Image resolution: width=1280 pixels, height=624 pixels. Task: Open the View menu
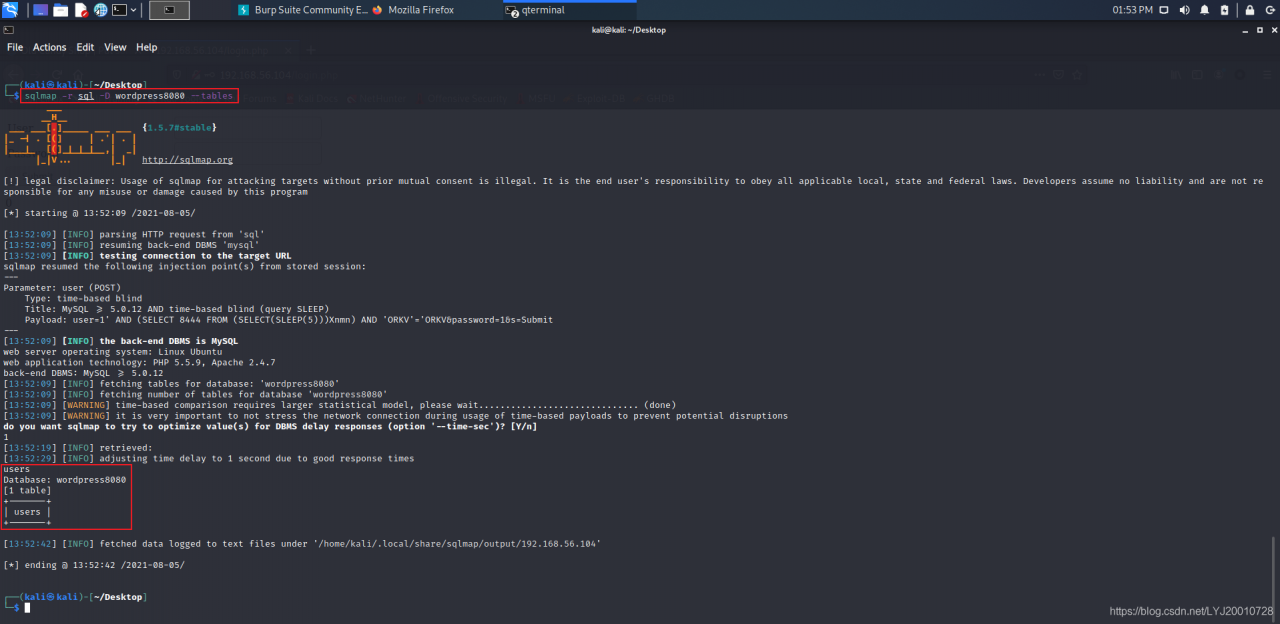(115, 47)
